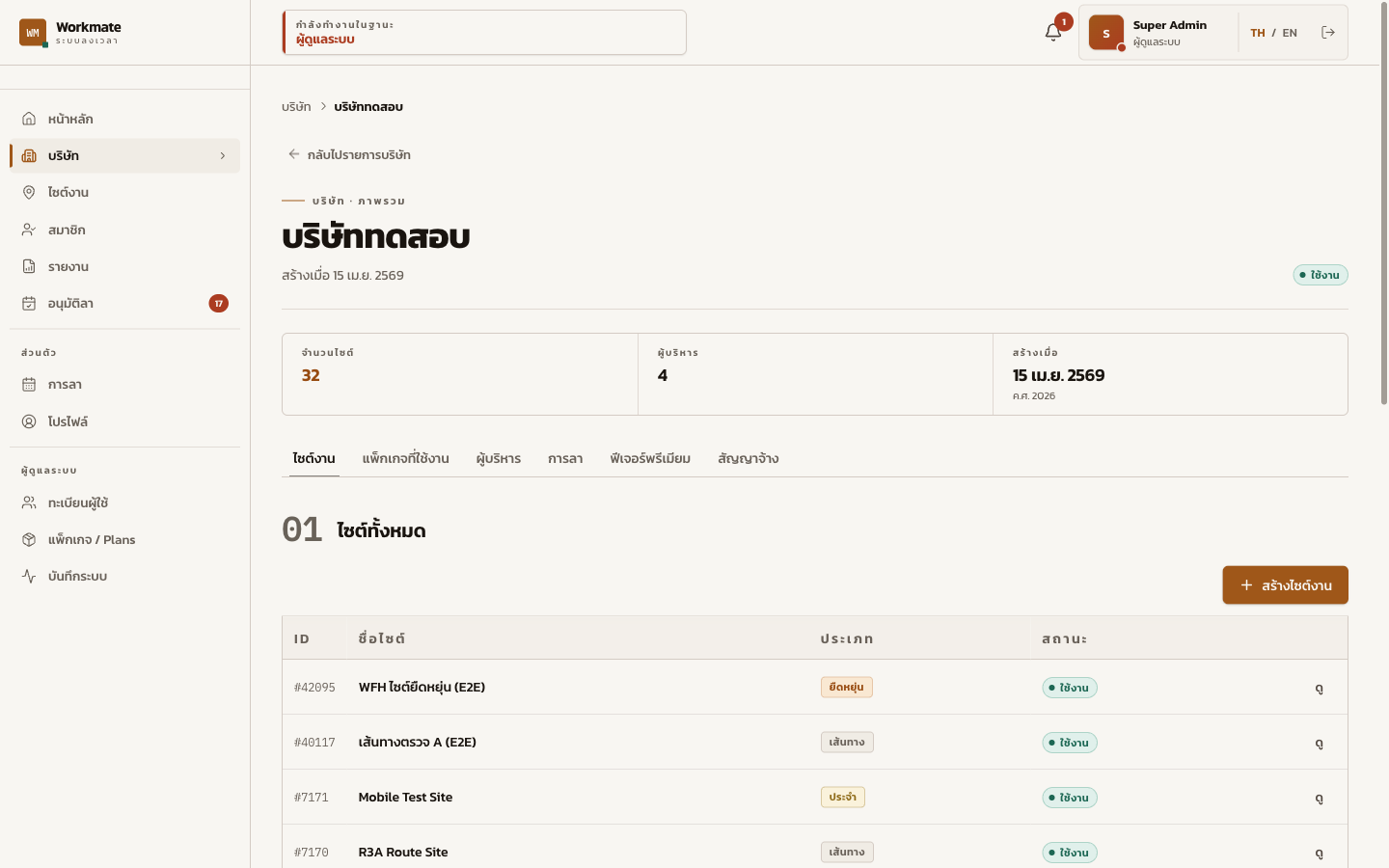View details icon for WFH ไซต์ยืดหยุ่น row

click(x=1319, y=688)
